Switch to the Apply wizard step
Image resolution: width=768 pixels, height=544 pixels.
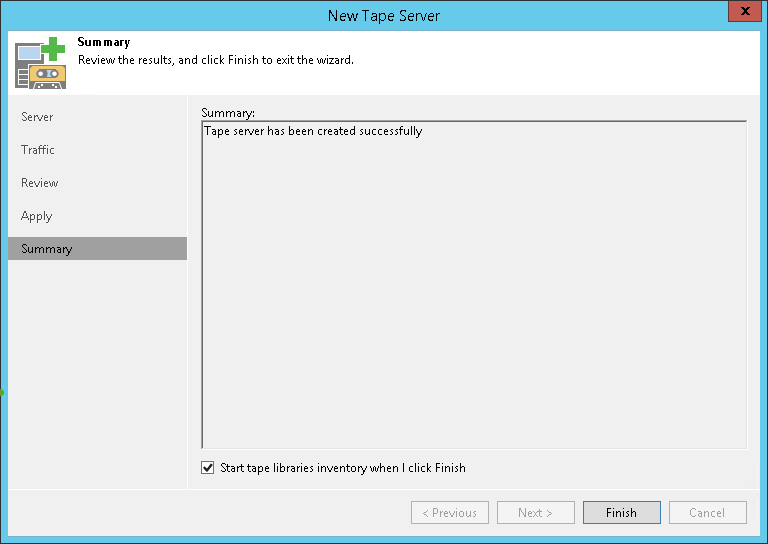click(x=36, y=216)
